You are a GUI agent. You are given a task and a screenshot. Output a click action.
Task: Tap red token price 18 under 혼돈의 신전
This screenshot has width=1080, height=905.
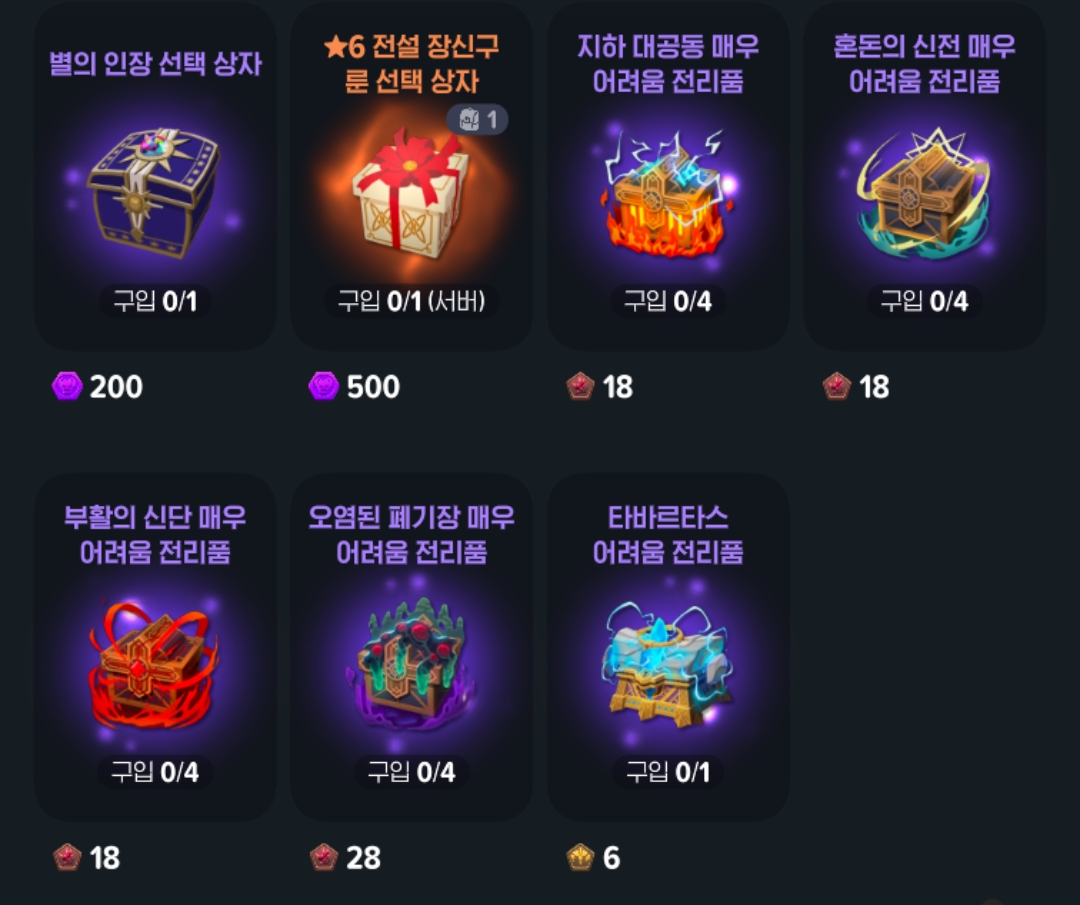[856, 386]
